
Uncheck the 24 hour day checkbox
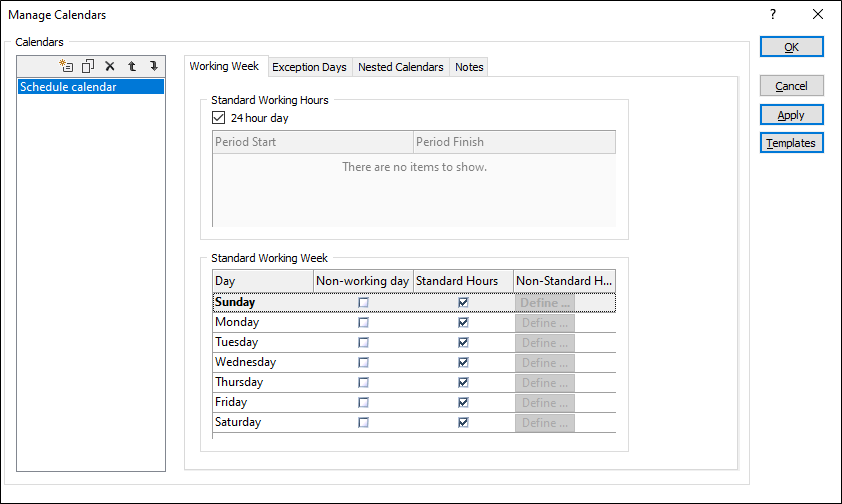tap(220, 118)
